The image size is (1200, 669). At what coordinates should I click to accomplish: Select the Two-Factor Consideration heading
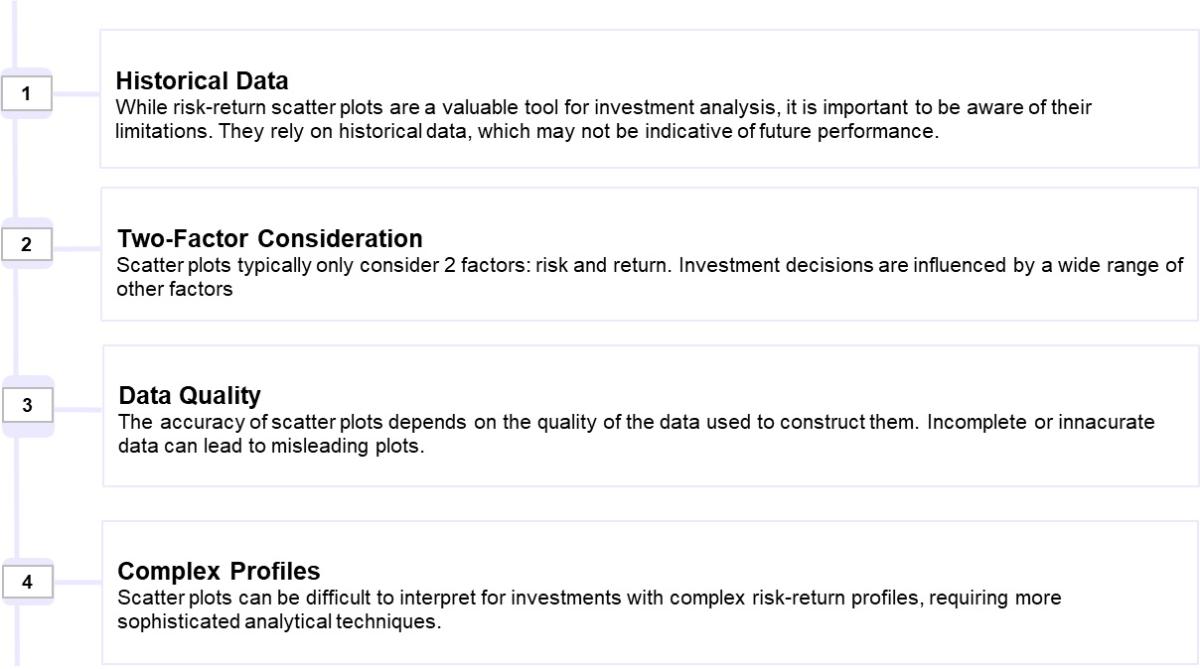[270, 239]
